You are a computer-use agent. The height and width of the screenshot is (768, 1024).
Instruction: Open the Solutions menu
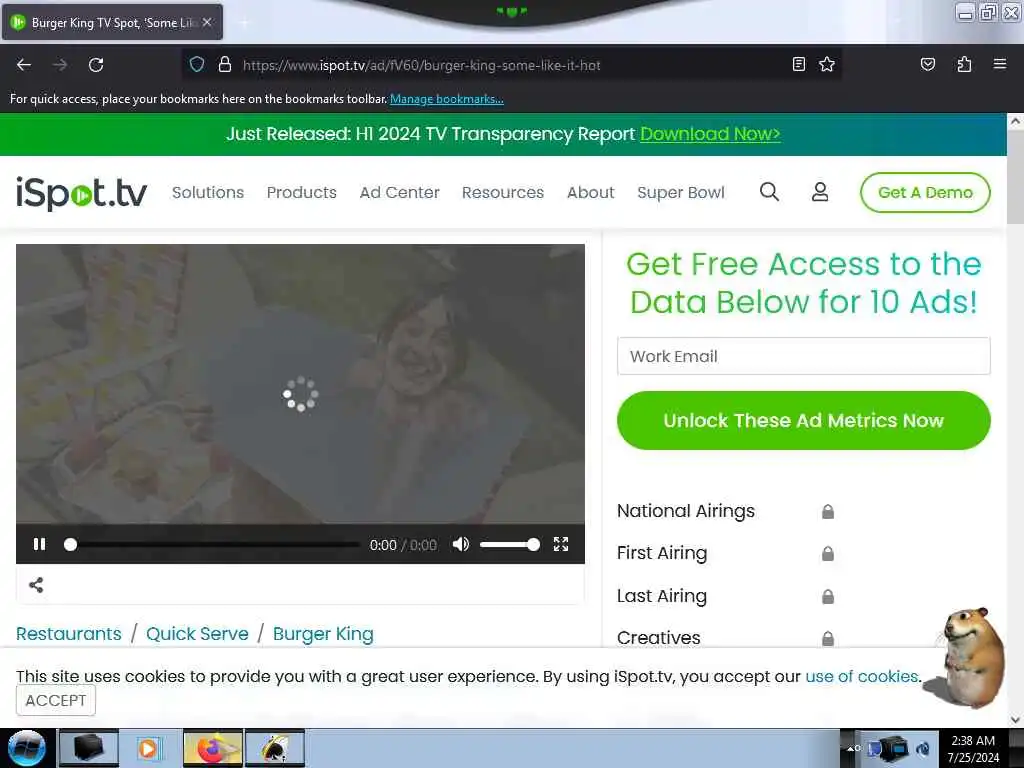[x=208, y=193]
